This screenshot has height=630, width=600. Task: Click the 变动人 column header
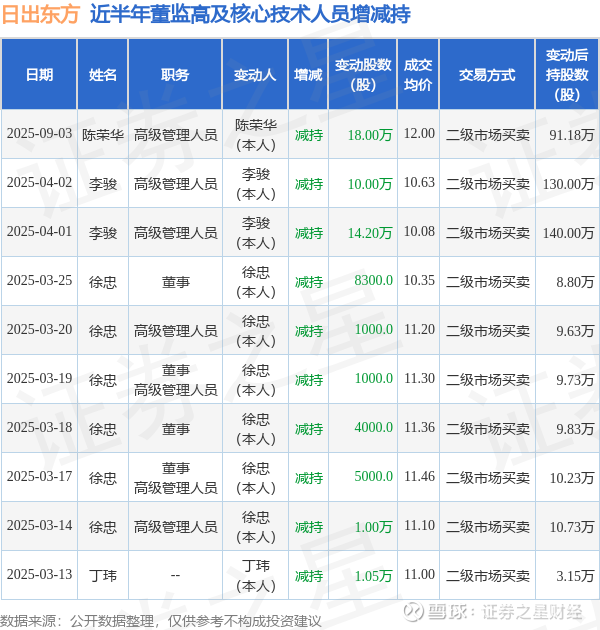tap(255, 74)
